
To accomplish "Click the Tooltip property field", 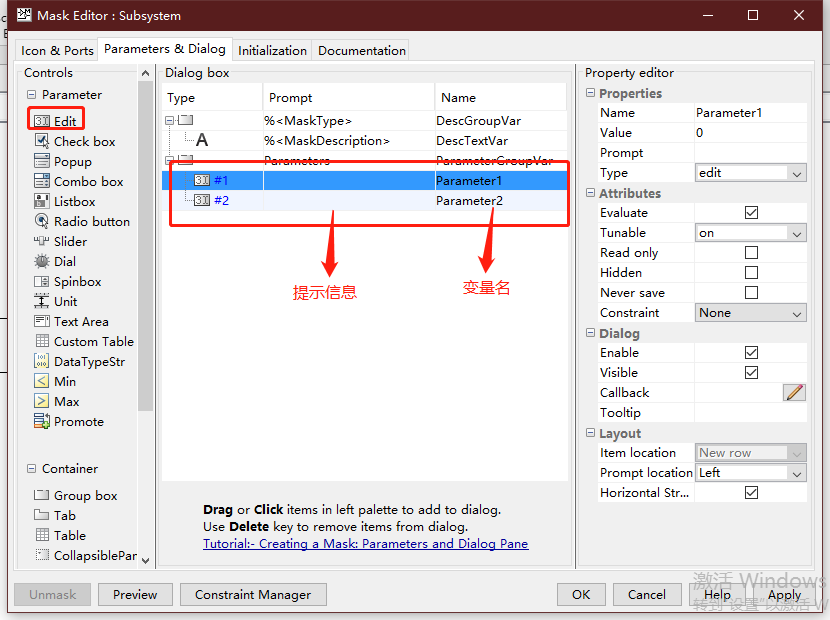I will coord(751,412).
